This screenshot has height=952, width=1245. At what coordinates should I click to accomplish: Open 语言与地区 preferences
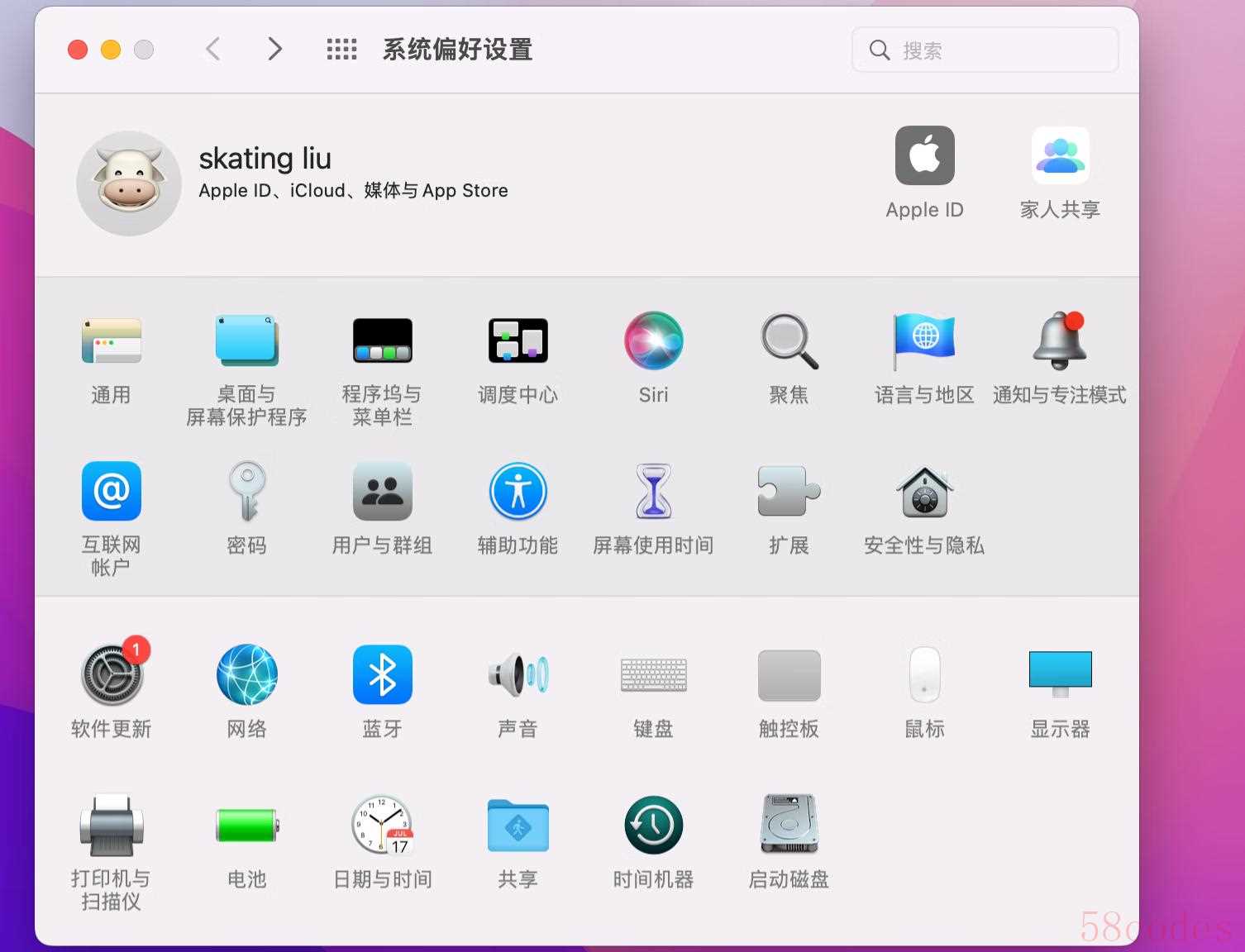tap(924, 340)
